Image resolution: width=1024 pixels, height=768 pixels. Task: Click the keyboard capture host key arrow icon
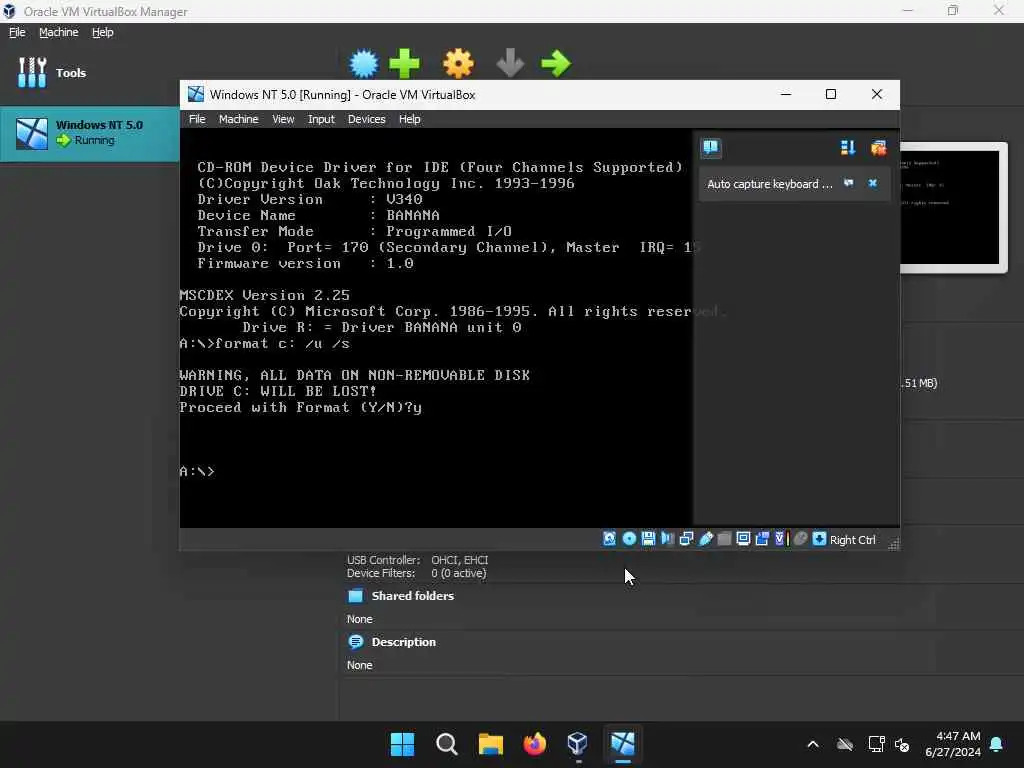click(819, 539)
